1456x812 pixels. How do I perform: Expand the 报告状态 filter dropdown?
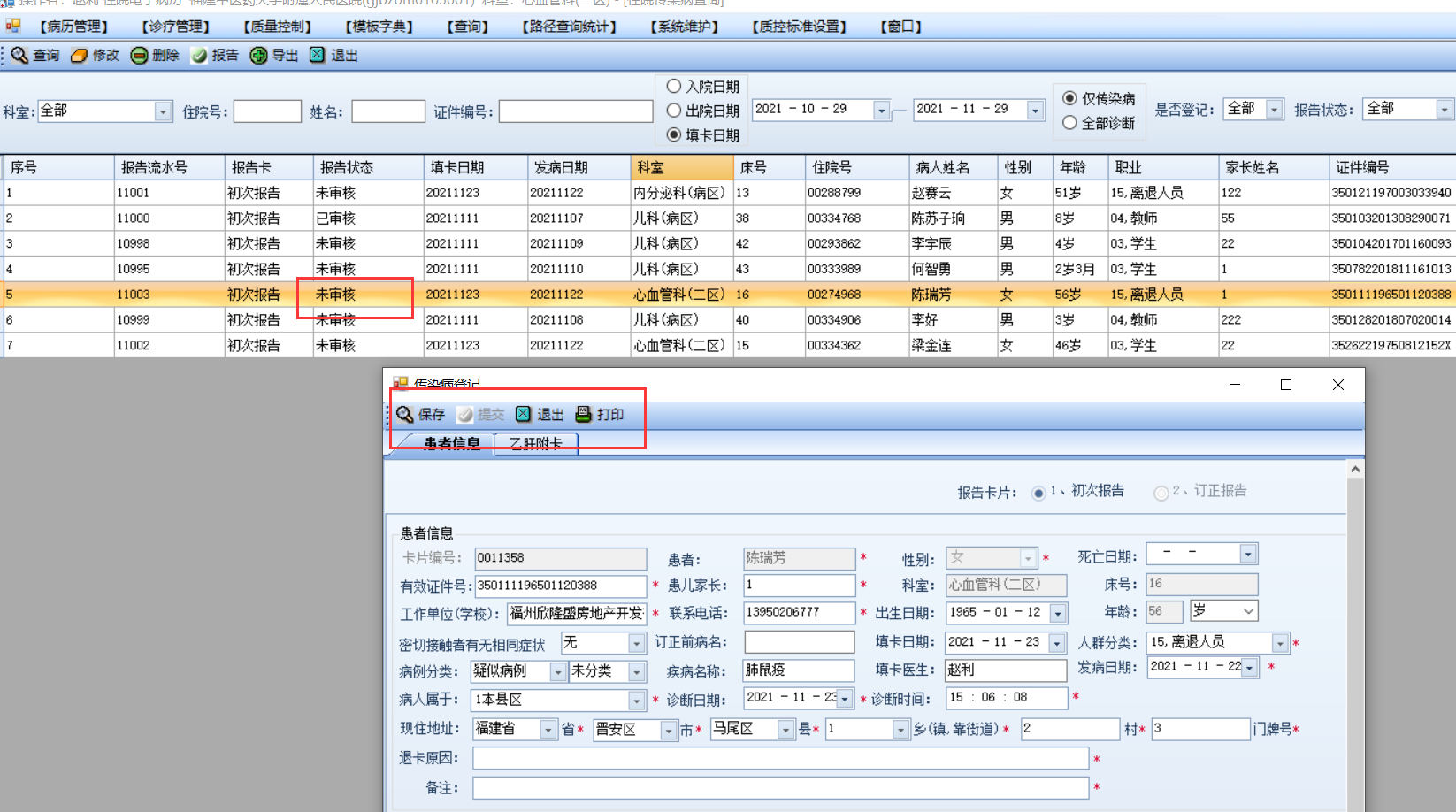point(1445,110)
